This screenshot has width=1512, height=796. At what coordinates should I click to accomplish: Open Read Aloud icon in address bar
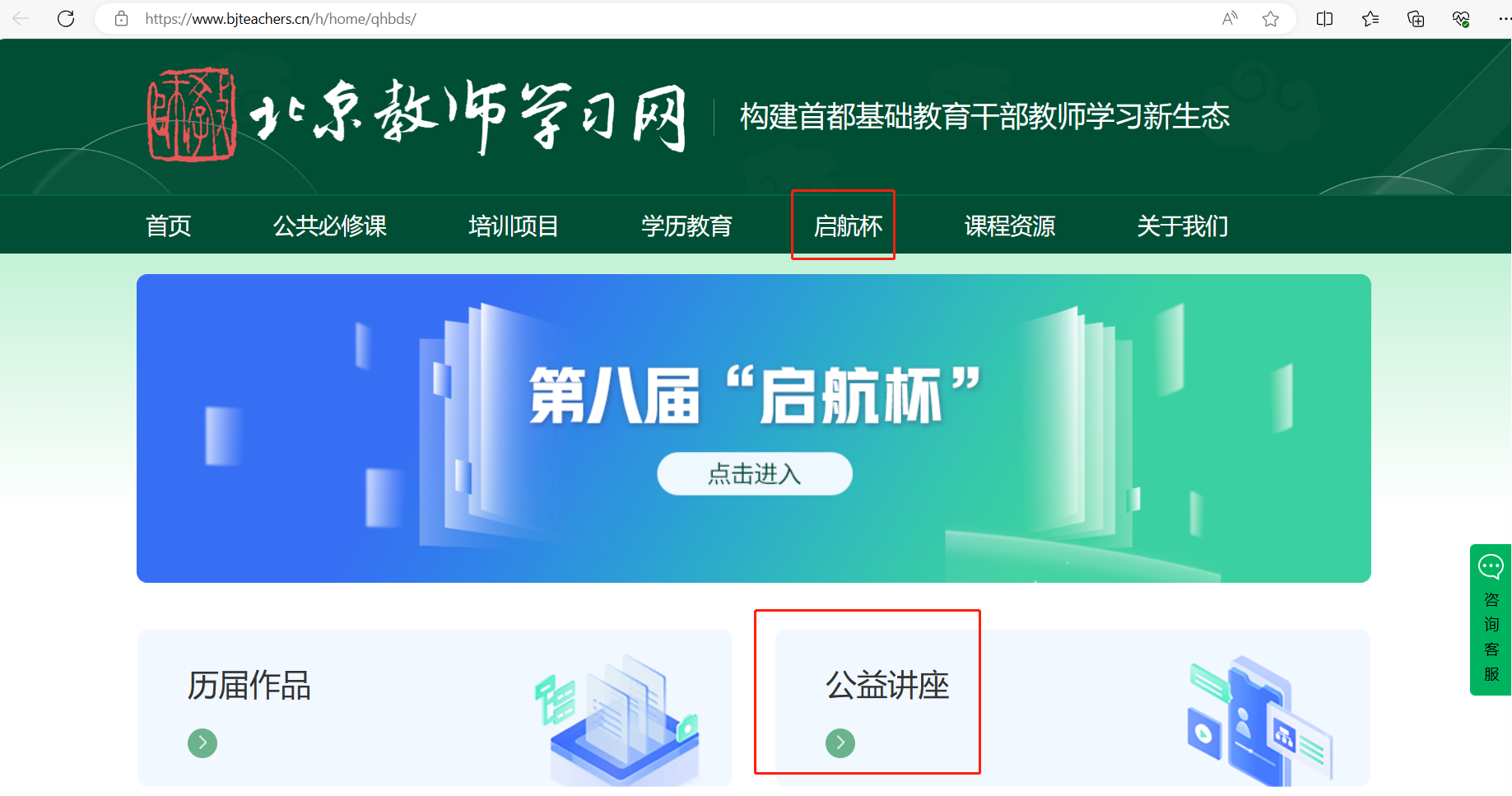point(1230,18)
